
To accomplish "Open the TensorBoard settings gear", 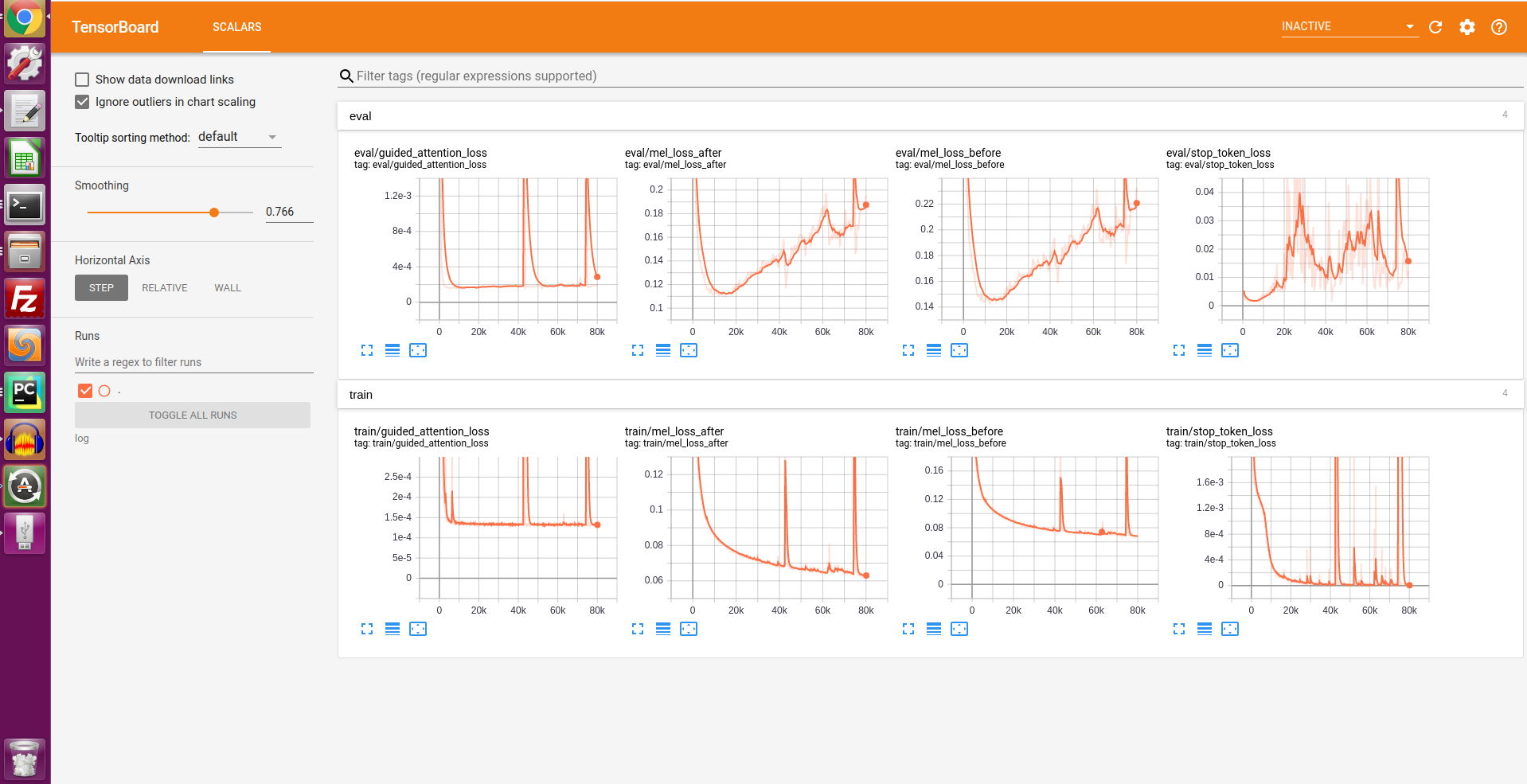I will coord(1467,26).
